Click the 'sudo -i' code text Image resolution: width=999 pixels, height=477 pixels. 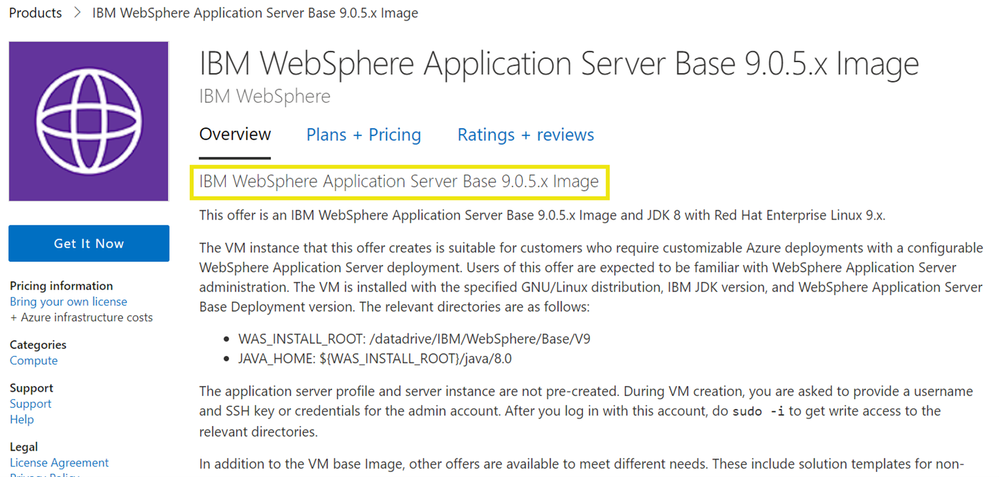(x=759, y=411)
